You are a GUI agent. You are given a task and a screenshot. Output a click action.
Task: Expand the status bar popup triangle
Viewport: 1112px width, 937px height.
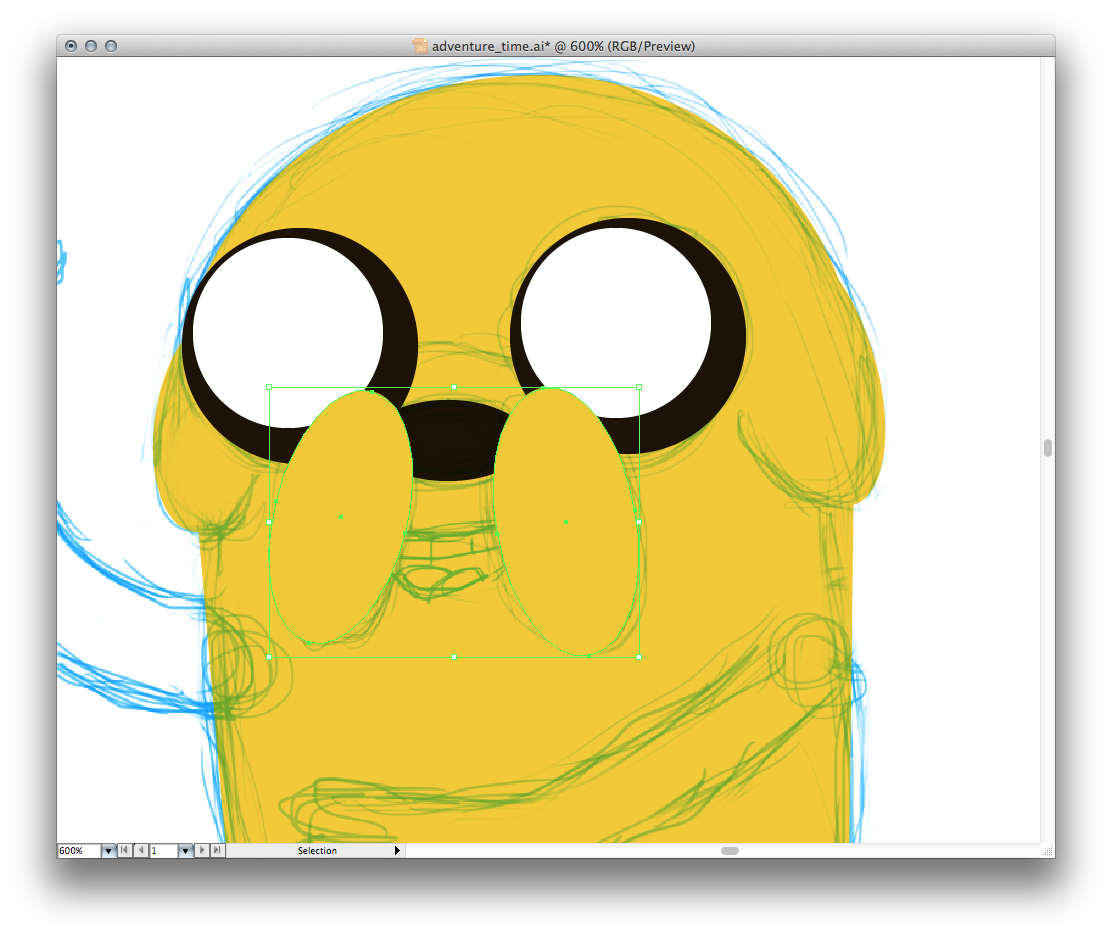coord(397,851)
